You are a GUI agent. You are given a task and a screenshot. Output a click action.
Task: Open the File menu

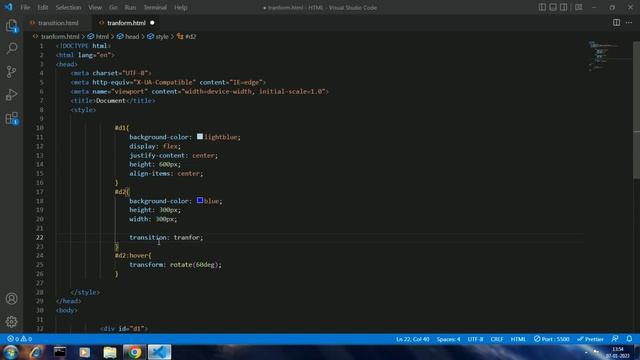coord(25,7)
